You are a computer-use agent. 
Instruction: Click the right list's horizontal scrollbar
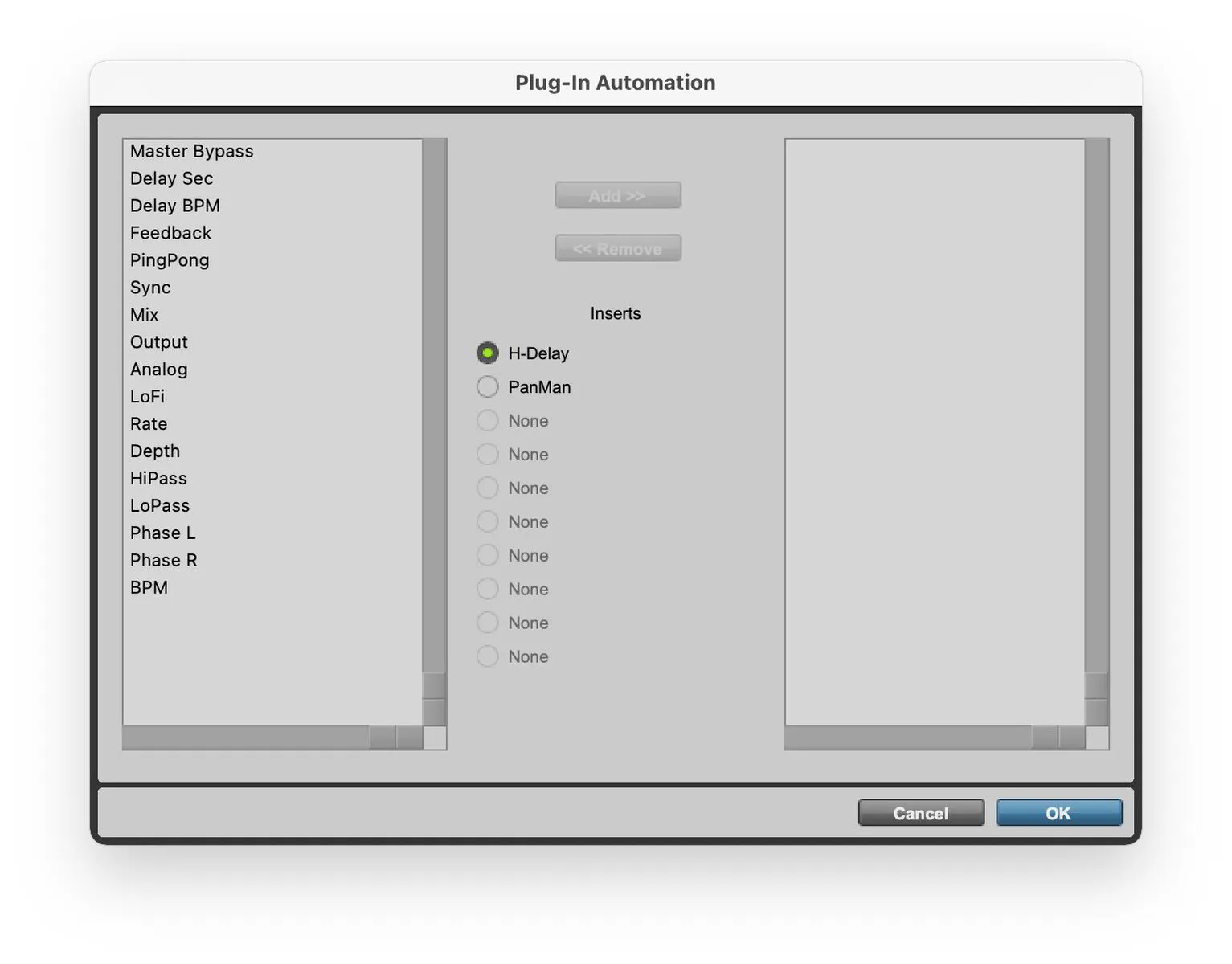point(908,736)
